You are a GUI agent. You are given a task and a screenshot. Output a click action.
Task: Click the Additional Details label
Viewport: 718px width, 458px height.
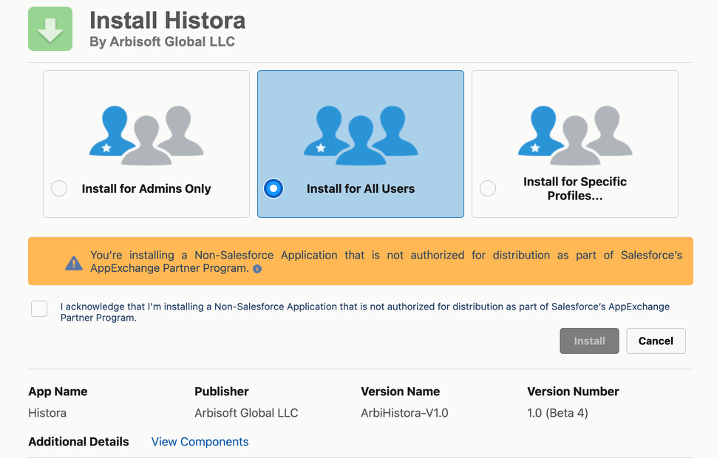pos(79,442)
